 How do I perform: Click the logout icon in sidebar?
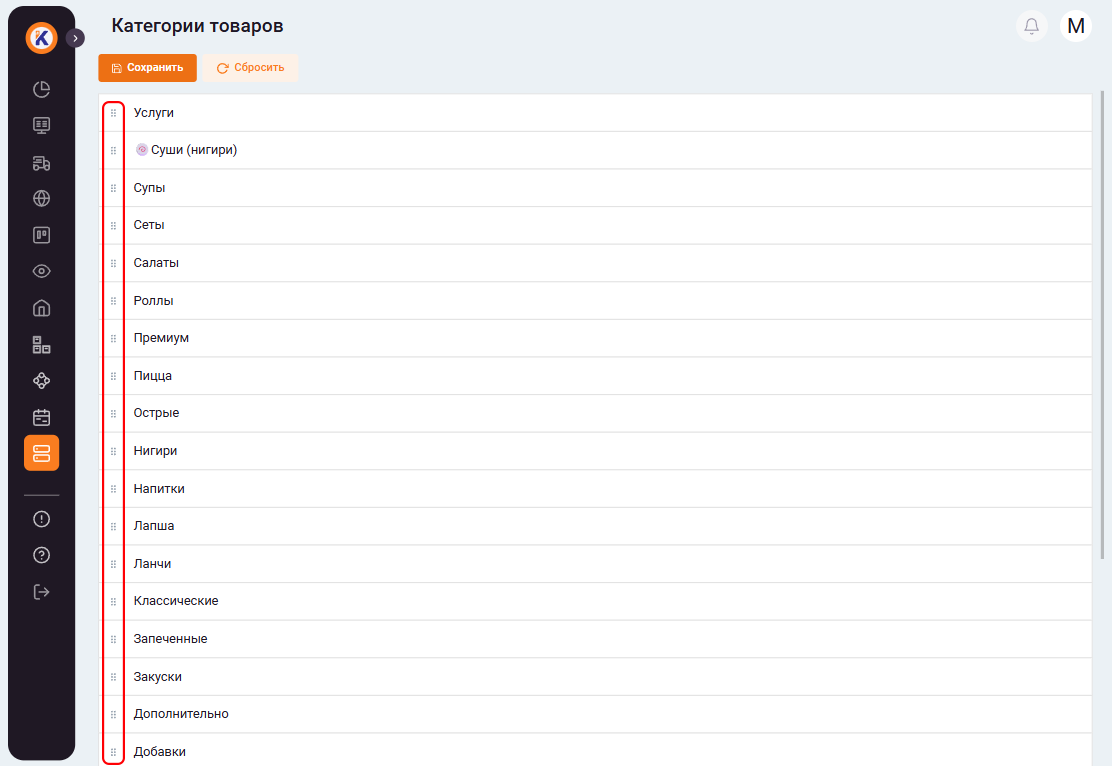(x=41, y=592)
